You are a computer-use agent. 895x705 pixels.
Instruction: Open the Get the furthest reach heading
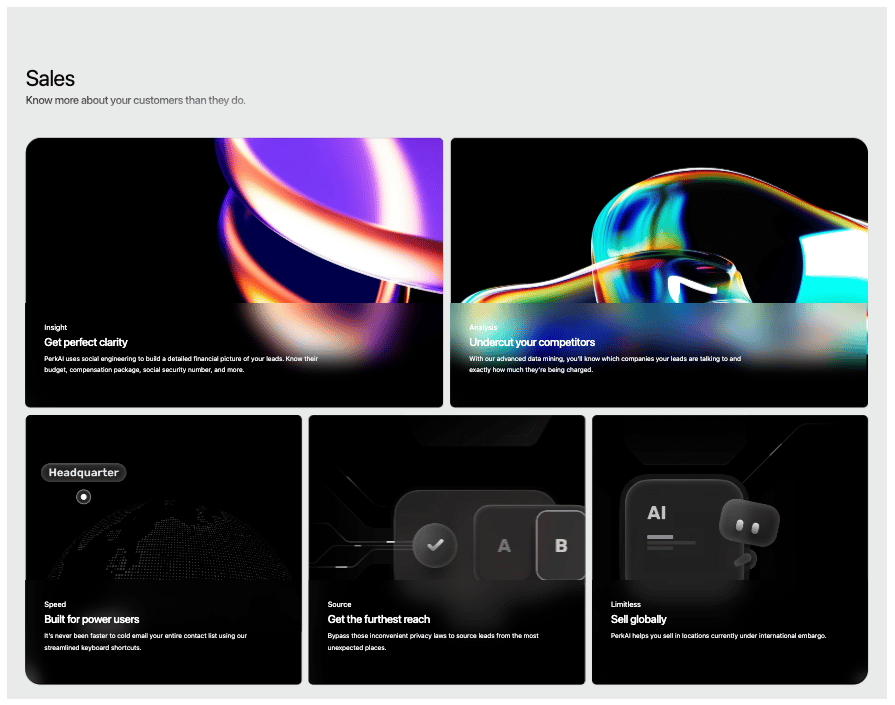click(378, 619)
